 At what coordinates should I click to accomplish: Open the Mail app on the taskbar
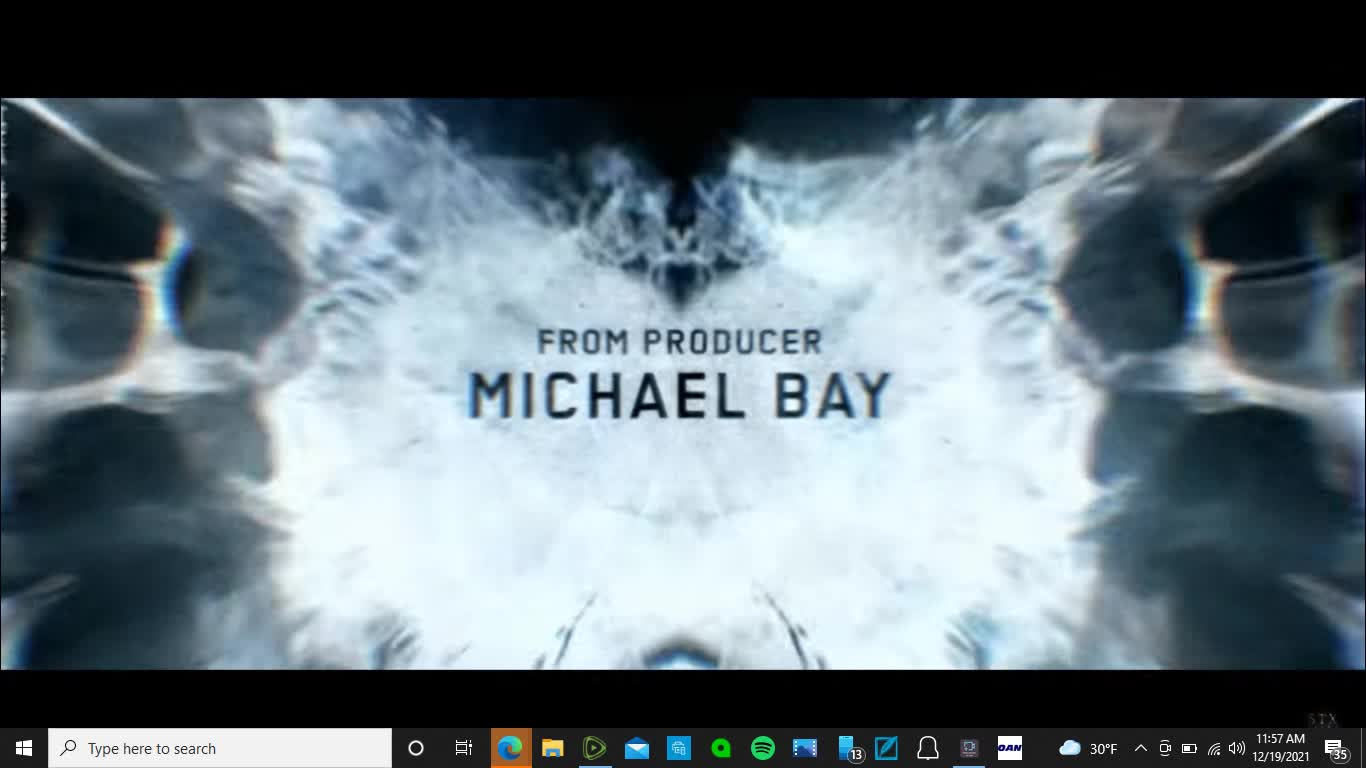(x=636, y=748)
